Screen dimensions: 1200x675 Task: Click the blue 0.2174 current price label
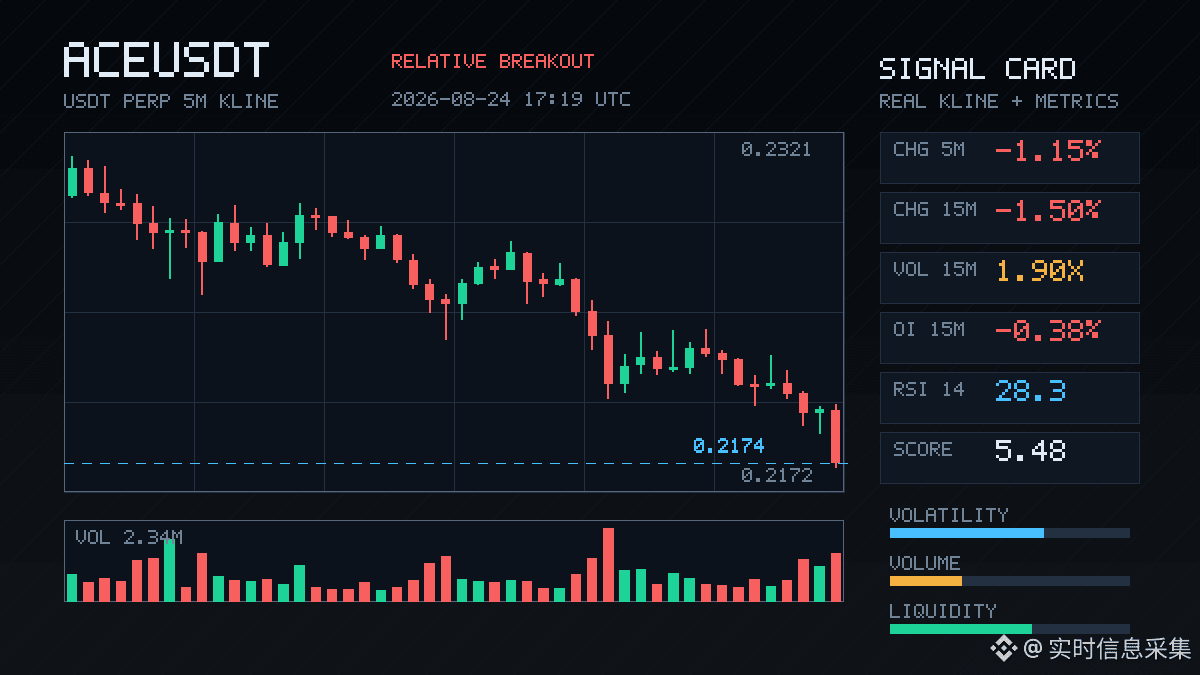[728, 446]
